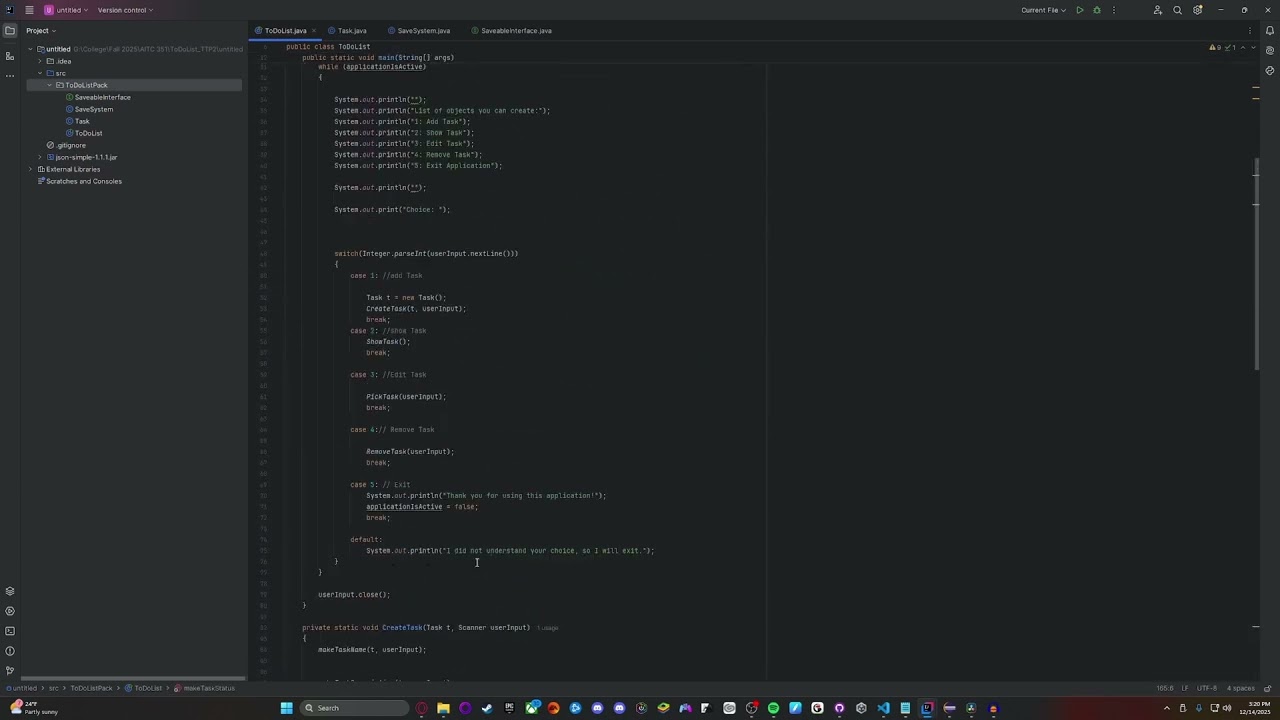Viewport: 1280px width, 720px height.
Task: Select SaveSystem in project tree
Action: 89,109
